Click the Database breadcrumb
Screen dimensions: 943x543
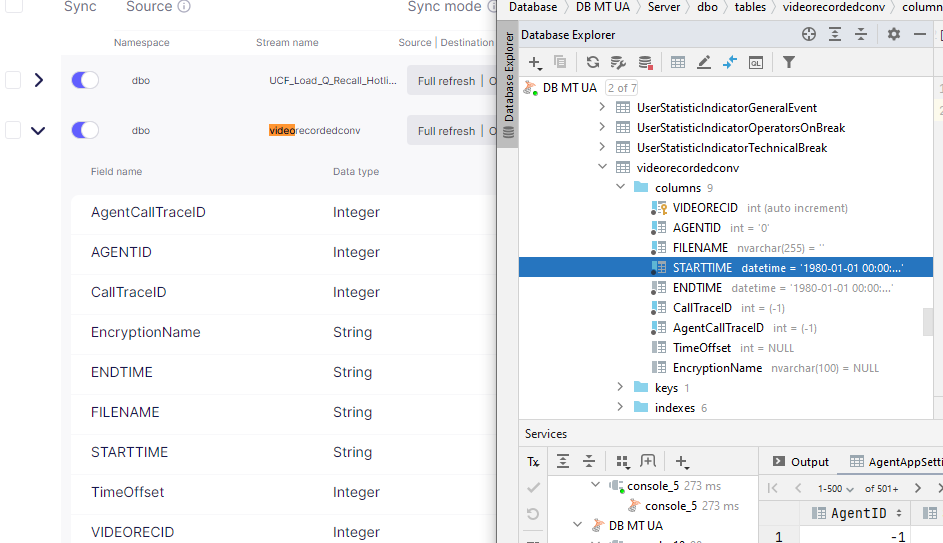pyautogui.click(x=533, y=7)
